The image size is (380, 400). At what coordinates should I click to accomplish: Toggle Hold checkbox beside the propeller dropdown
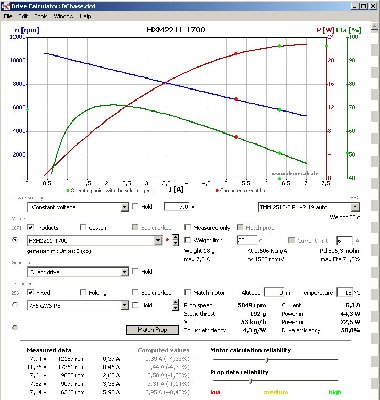pos(135,305)
